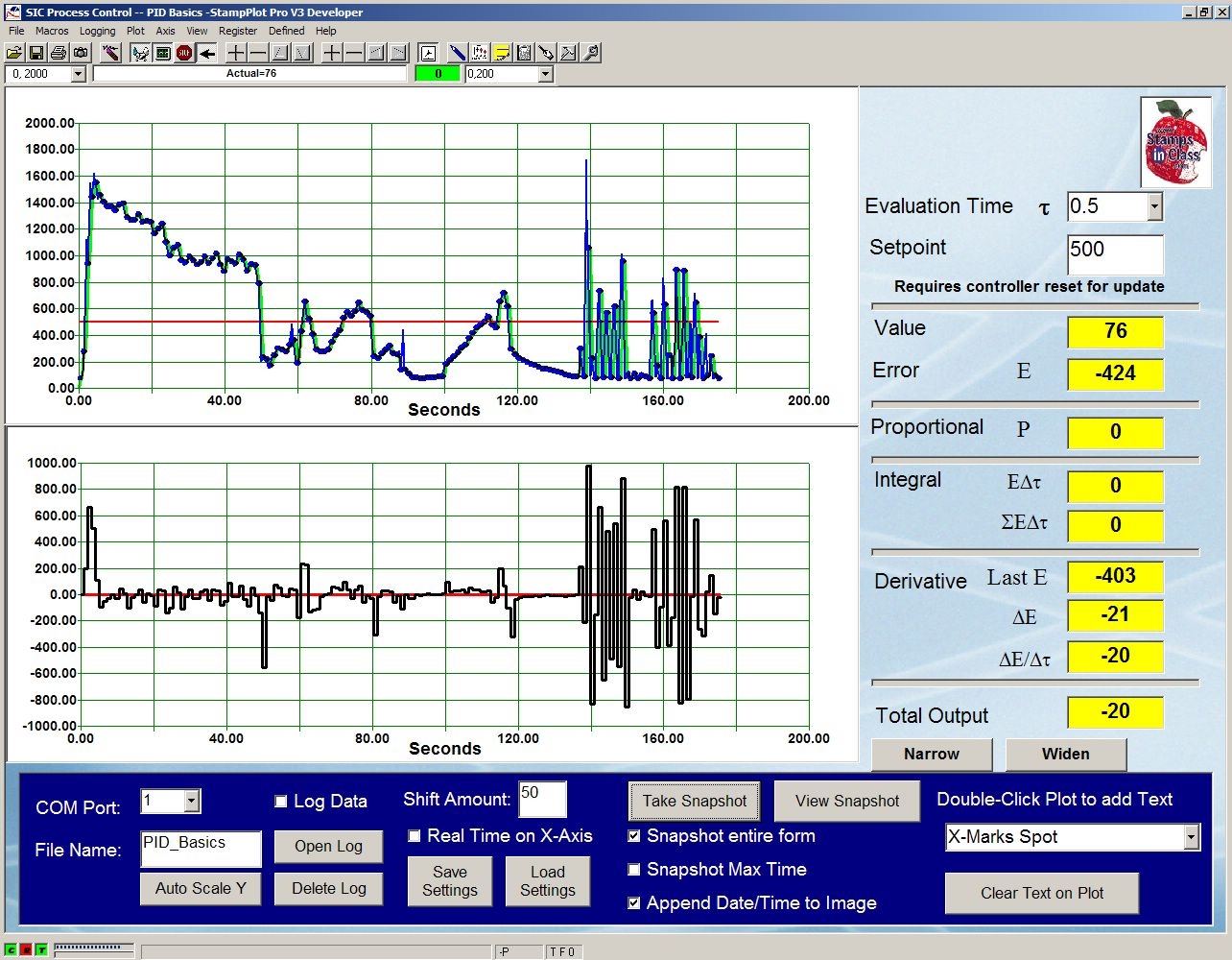Open the Axis menu
The image size is (1232, 960).
point(165,31)
